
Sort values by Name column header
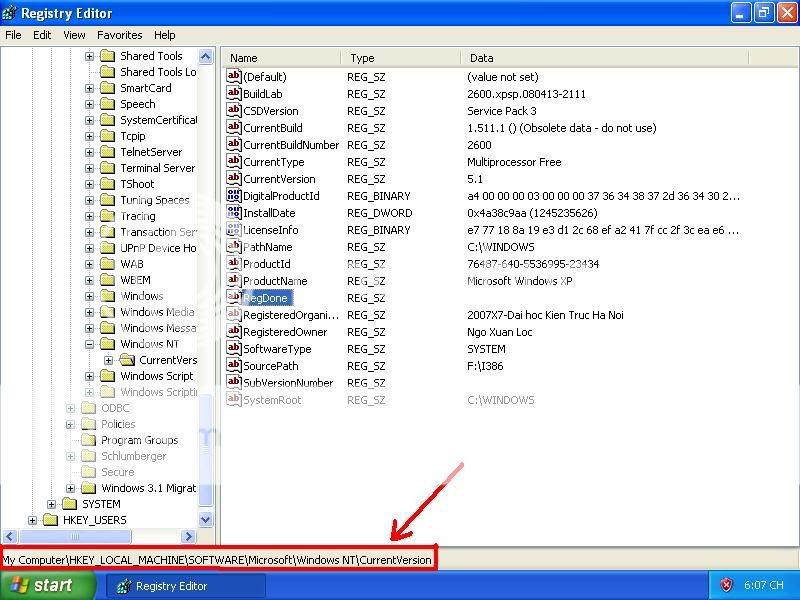tap(282, 58)
